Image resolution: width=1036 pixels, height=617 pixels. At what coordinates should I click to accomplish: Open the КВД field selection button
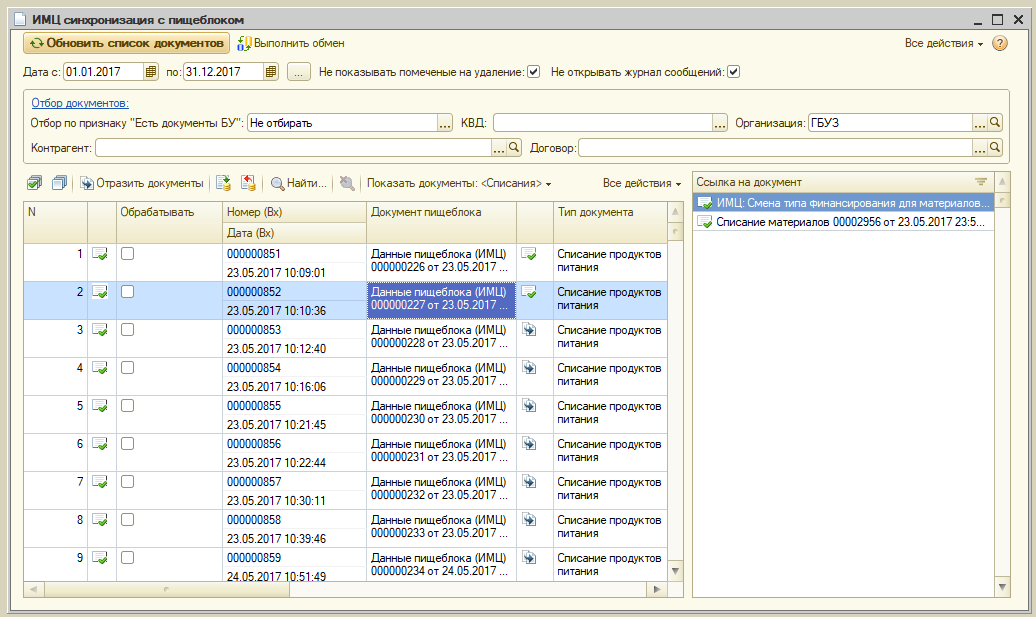pos(719,123)
